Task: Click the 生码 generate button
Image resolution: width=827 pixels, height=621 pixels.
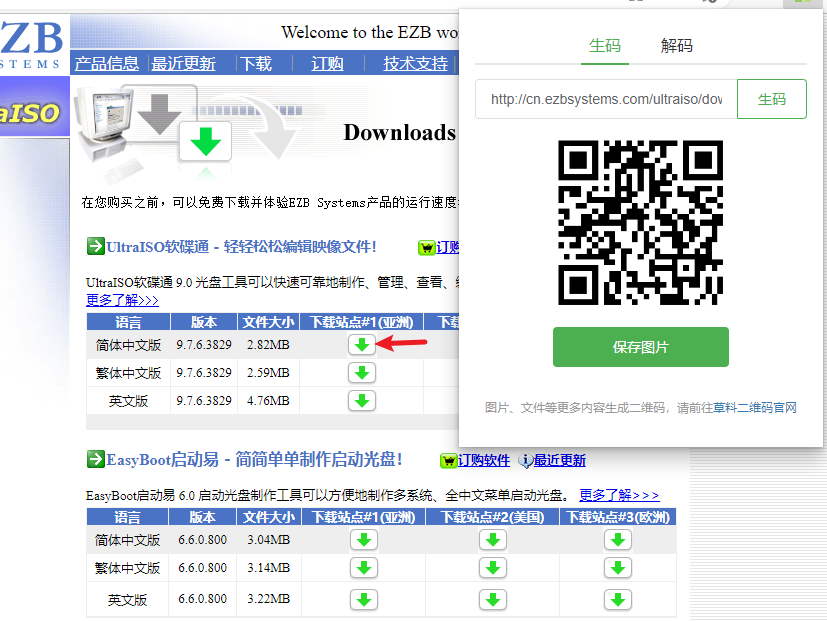Action: [x=772, y=99]
